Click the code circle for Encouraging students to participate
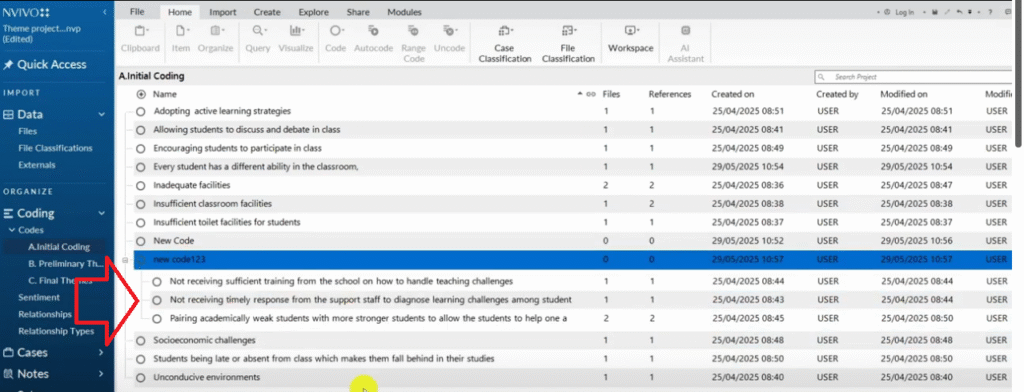 tap(140, 148)
